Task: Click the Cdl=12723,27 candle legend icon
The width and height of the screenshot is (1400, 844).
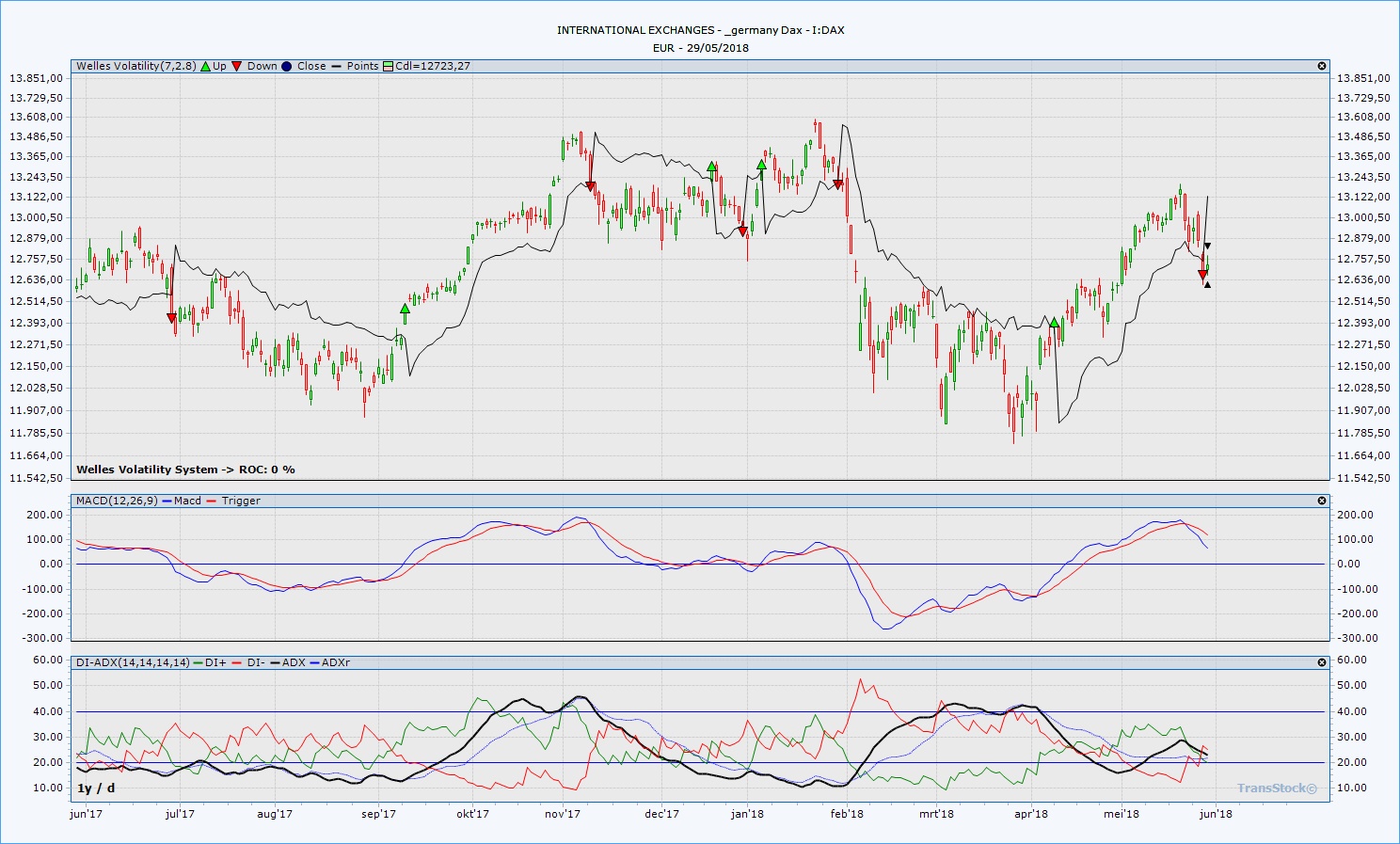Action: click(x=388, y=66)
